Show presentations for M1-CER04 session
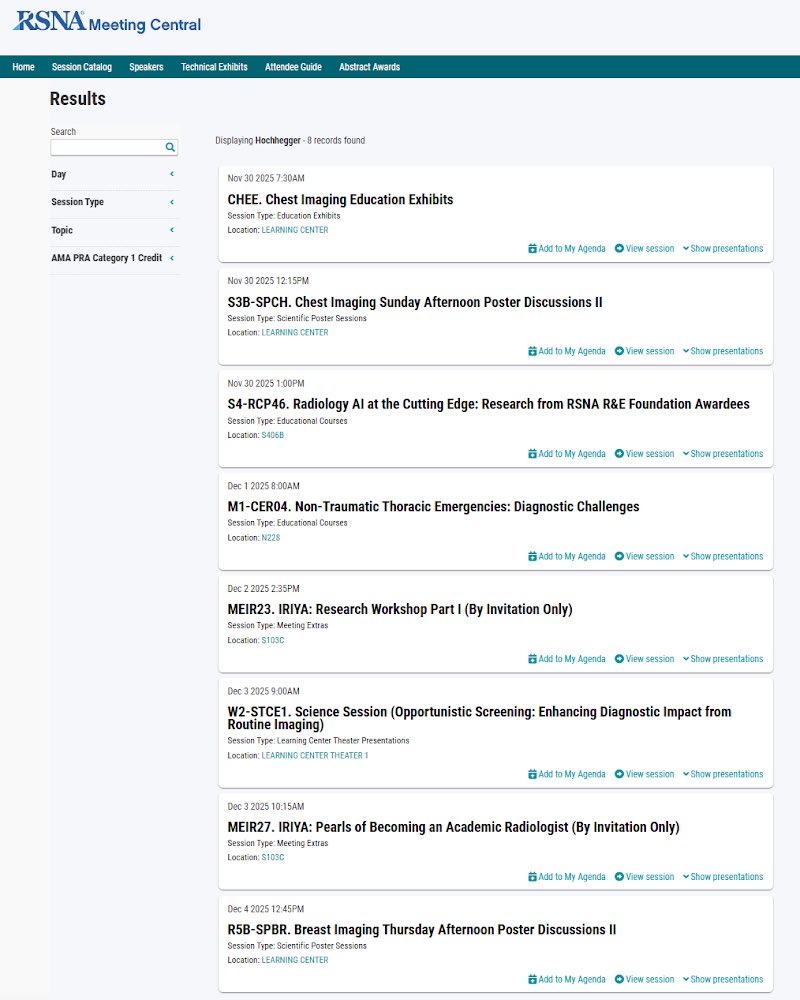Viewport: 800px width, 1000px height. (x=723, y=557)
